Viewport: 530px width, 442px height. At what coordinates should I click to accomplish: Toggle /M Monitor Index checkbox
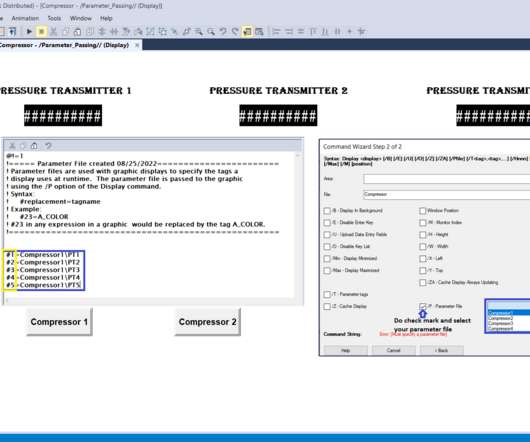point(423,223)
